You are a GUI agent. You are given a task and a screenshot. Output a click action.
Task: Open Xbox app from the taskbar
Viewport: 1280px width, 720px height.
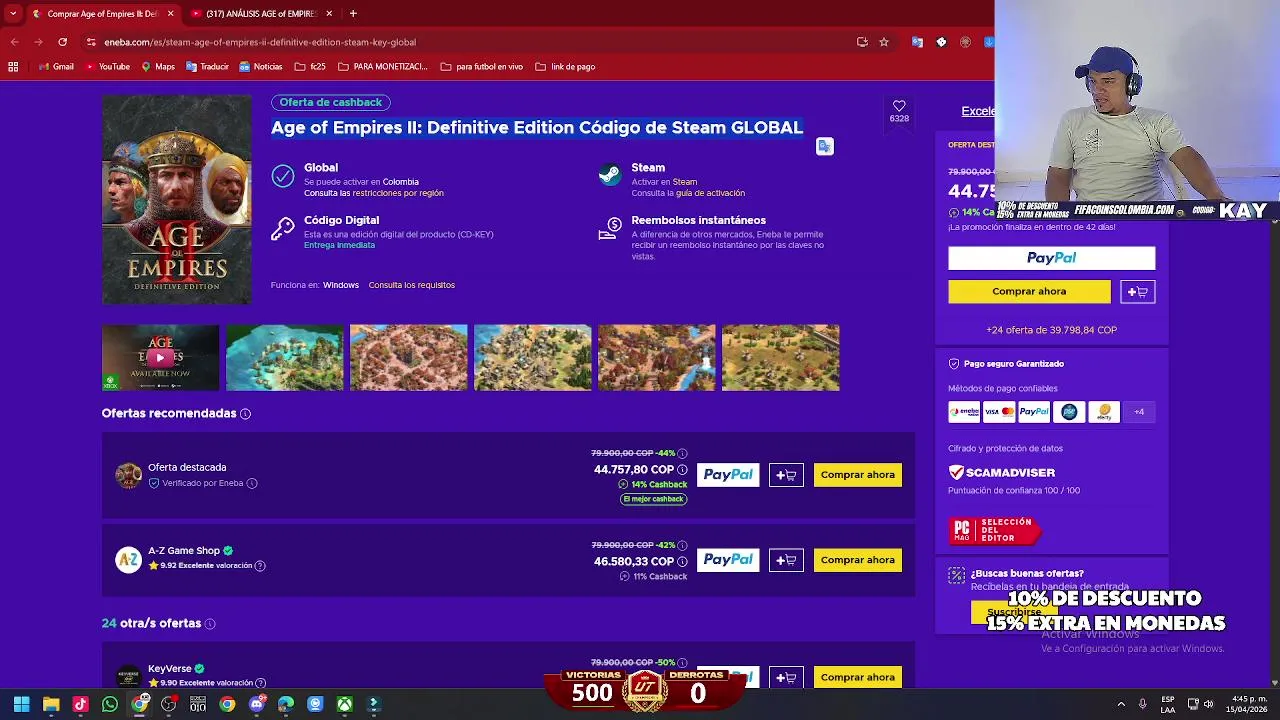pyautogui.click(x=345, y=704)
